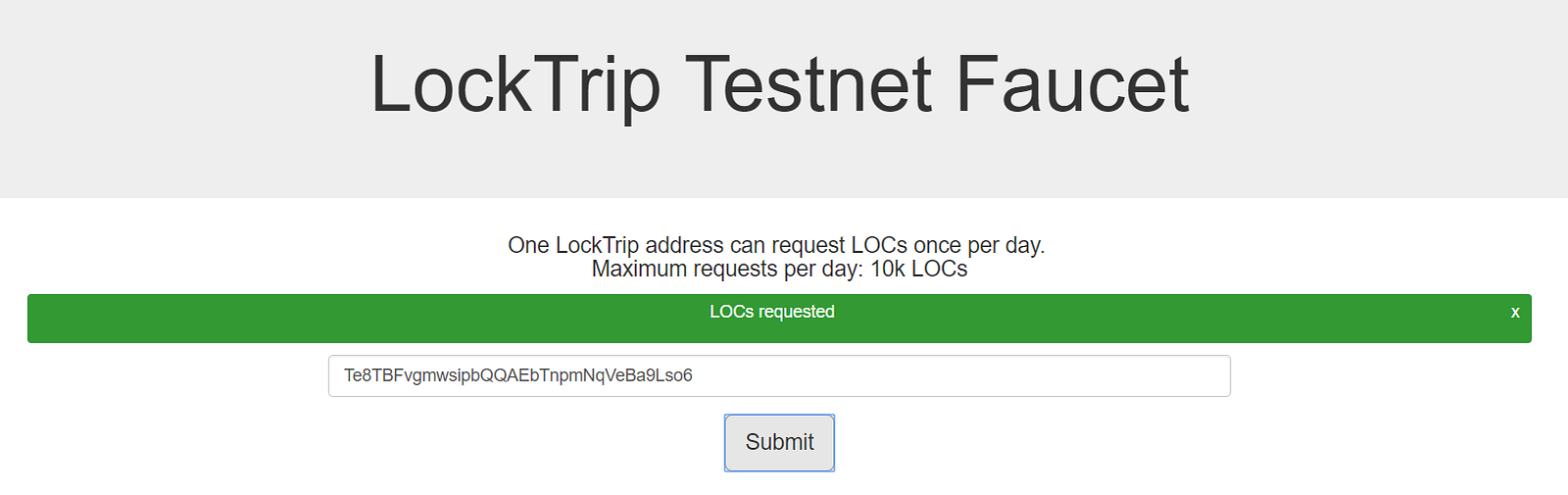This screenshot has height=495, width=1568.
Task: Click the word "Testnet" in the title
Action: click(x=808, y=85)
